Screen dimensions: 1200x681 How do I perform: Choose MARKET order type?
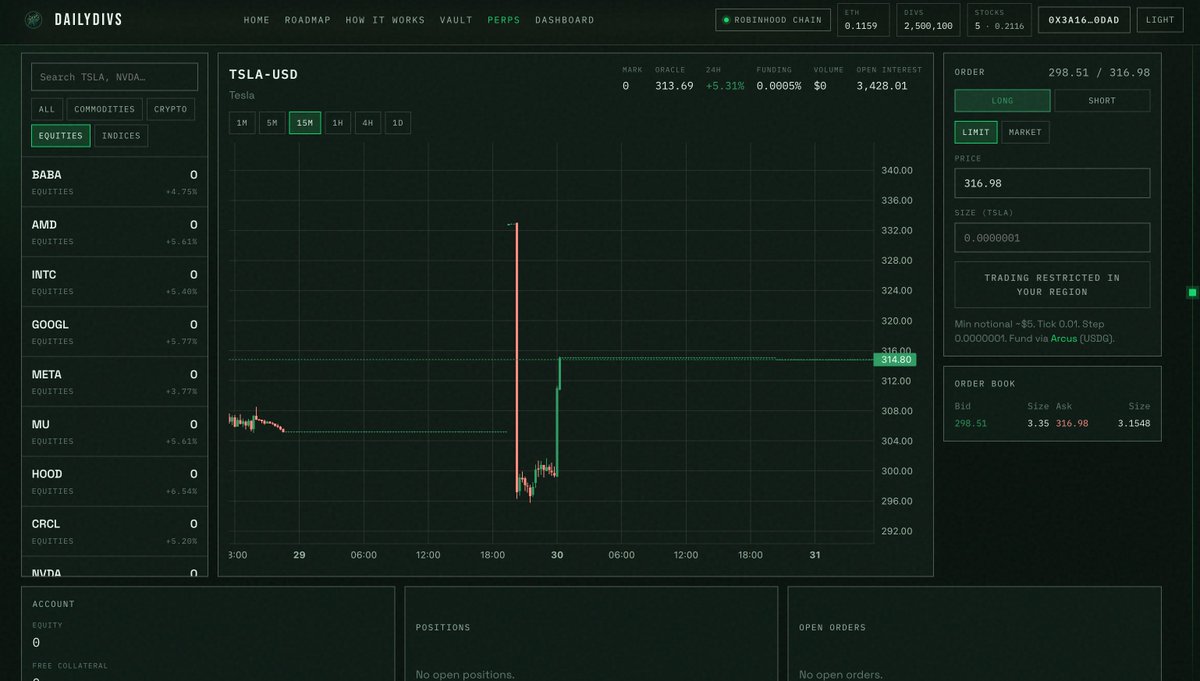1026,132
